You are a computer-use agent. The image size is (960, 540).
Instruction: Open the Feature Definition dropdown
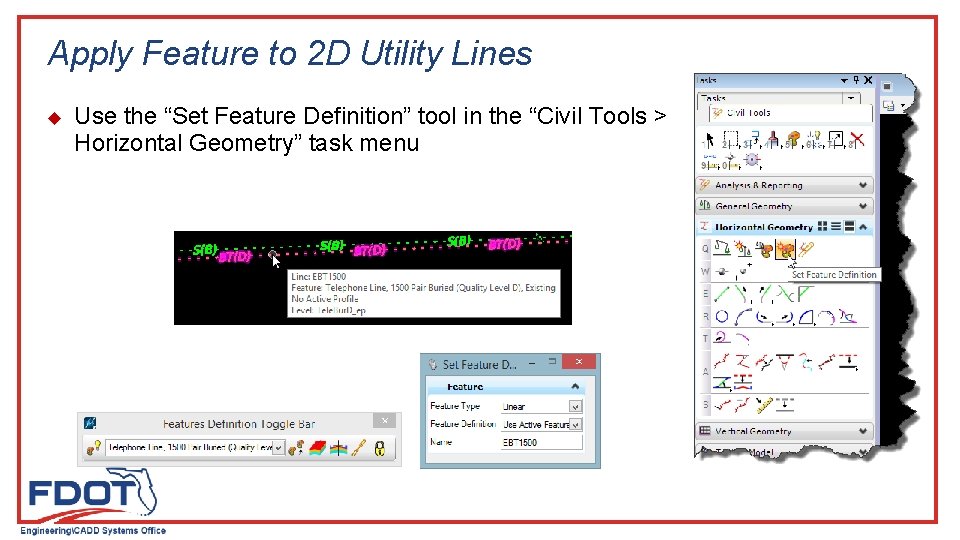[x=575, y=424]
